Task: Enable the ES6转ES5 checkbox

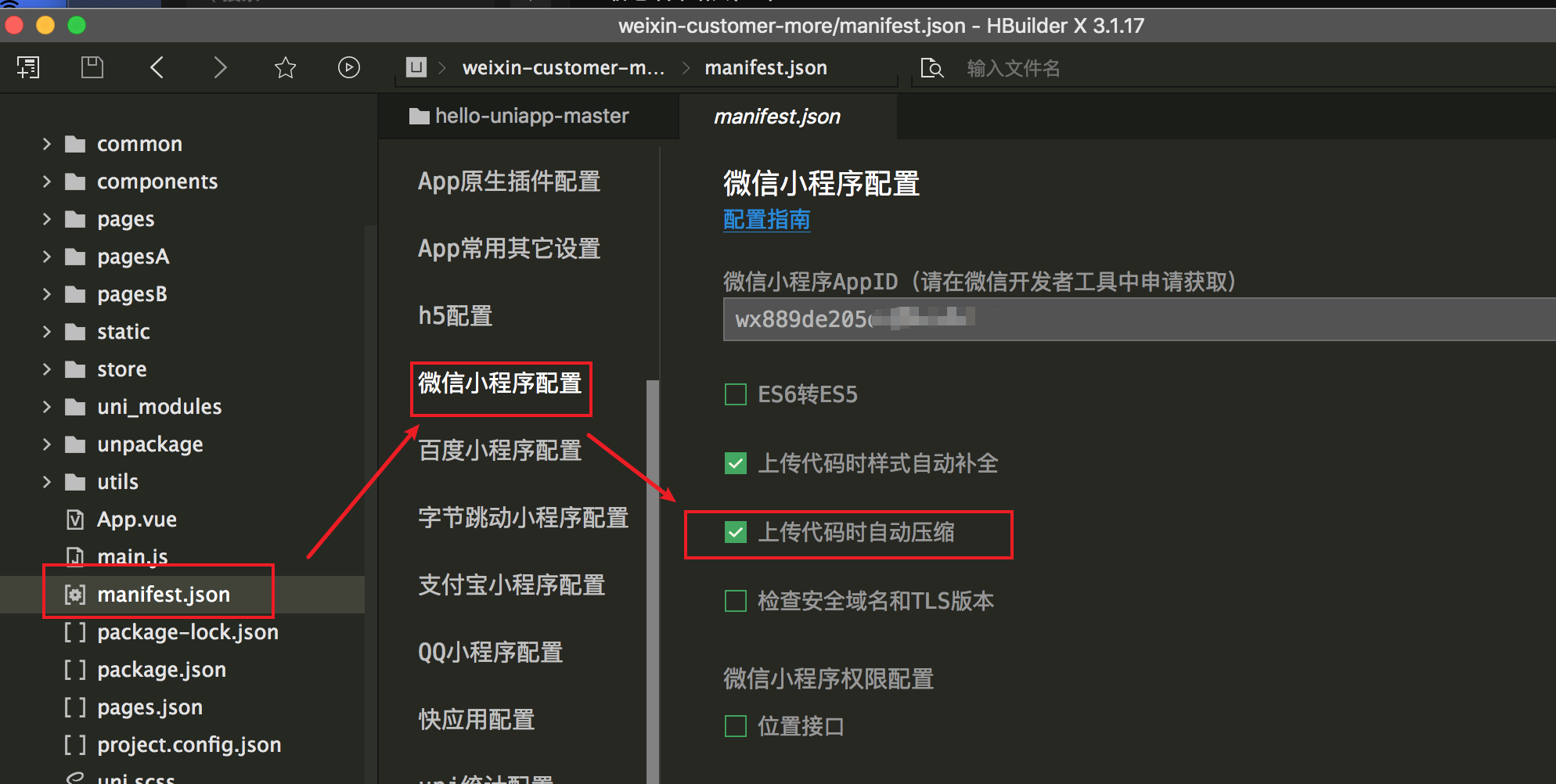Action: (736, 394)
